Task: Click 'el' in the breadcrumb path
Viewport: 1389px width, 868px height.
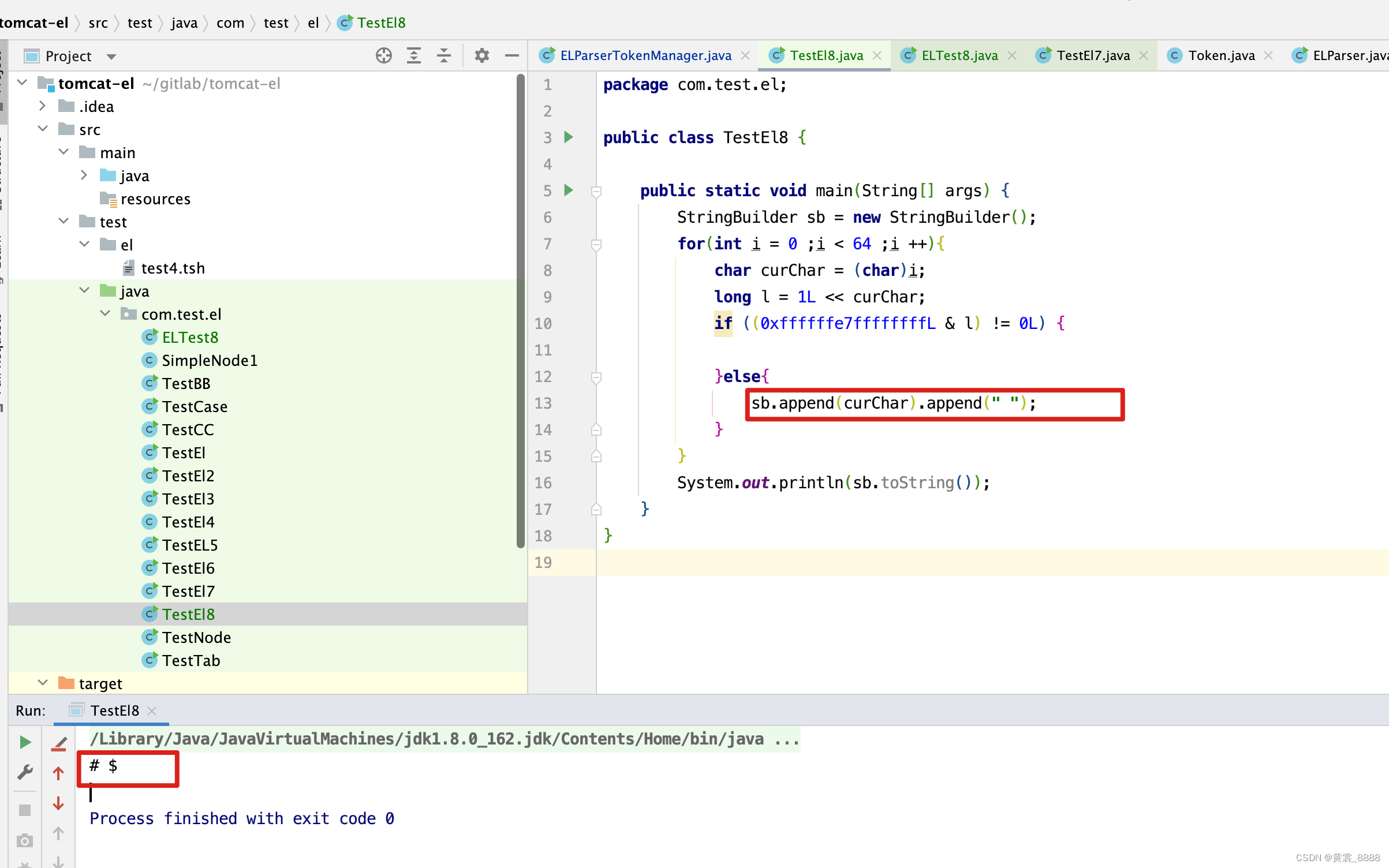Action: pyautogui.click(x=313, y=23)
